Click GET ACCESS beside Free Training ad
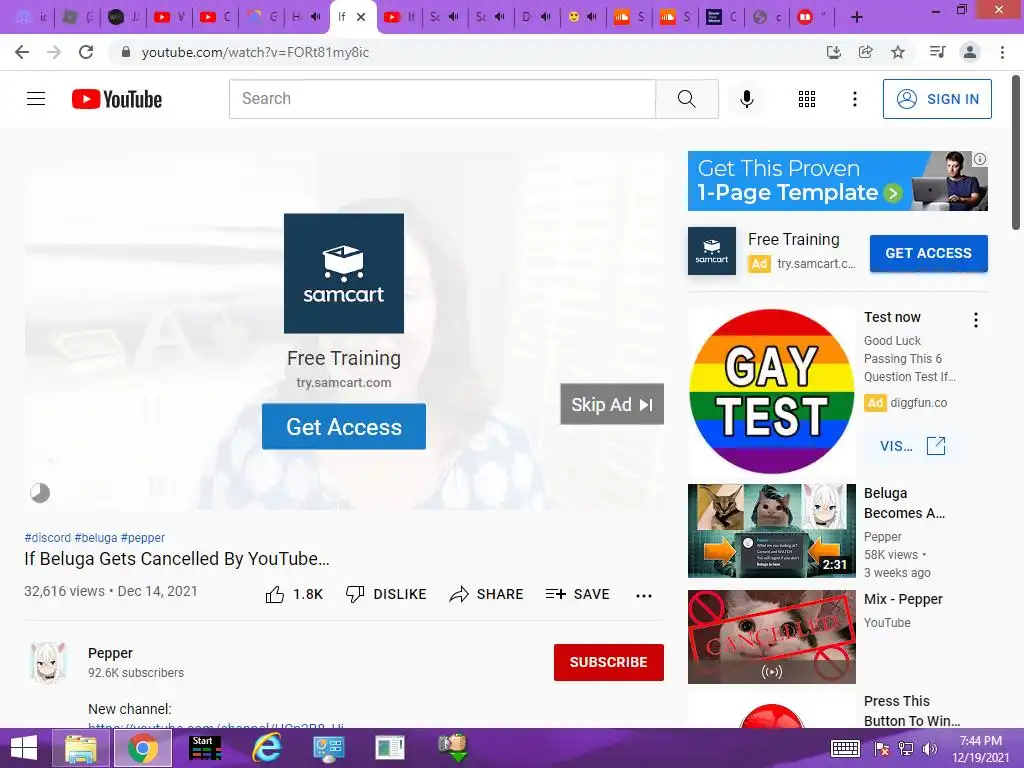Image resolution: width=1024 pixels, height=768 pixels. coord(928,253)
